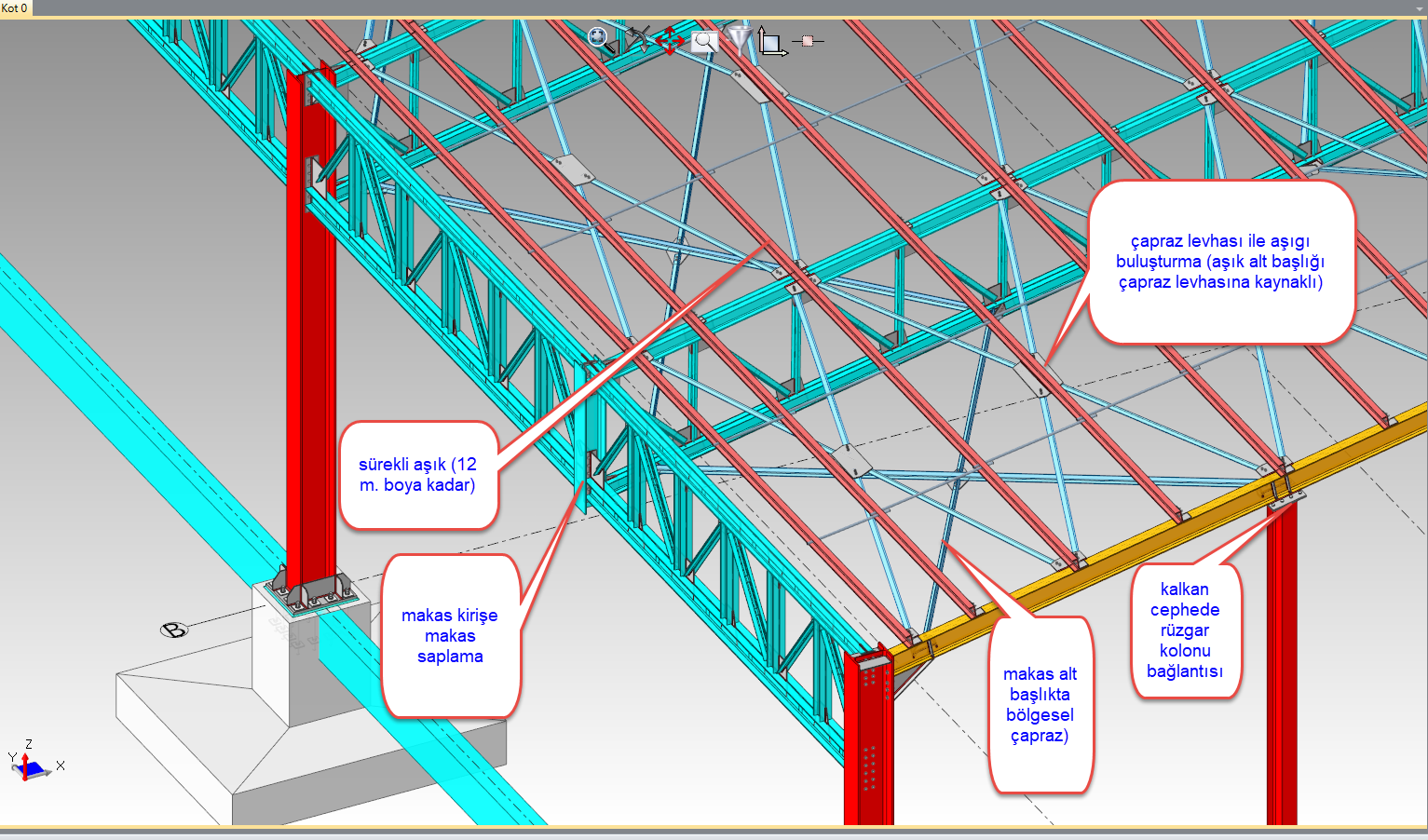
Task: Click the view plane axes icon
Action: (x=771, y=41)
